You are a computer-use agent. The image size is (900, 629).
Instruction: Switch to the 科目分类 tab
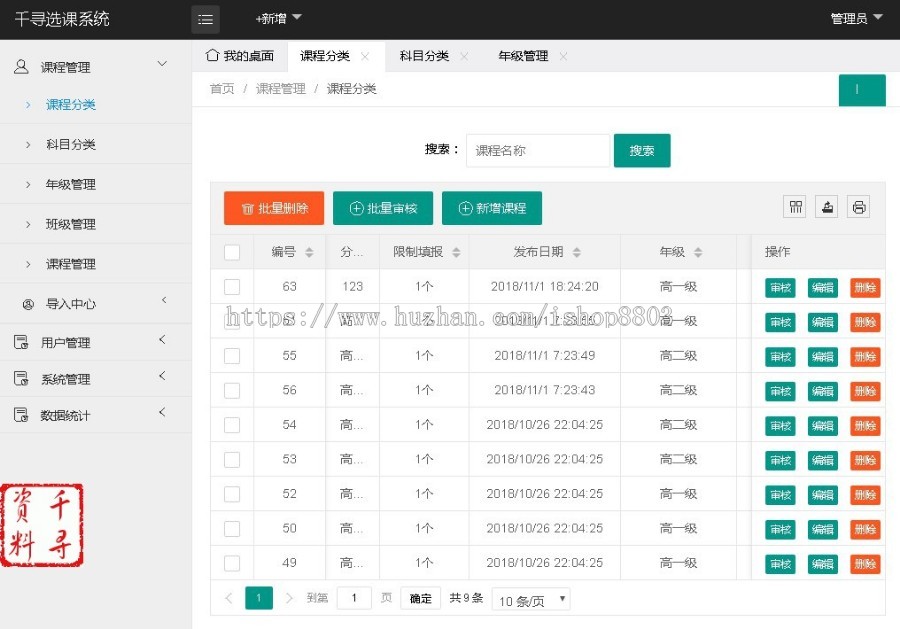pyautogui.click(x=422, y=56)
